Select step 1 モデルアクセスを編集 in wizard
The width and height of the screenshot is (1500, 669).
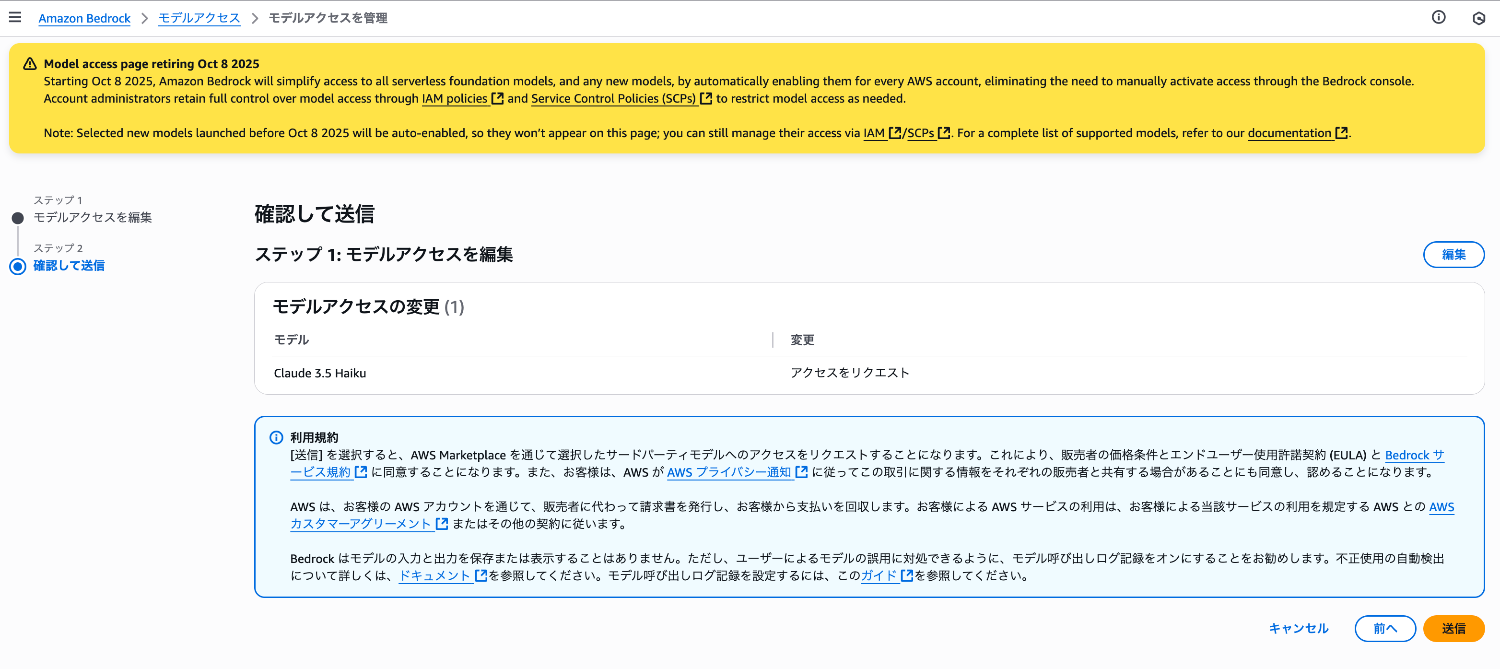(92, 217)
